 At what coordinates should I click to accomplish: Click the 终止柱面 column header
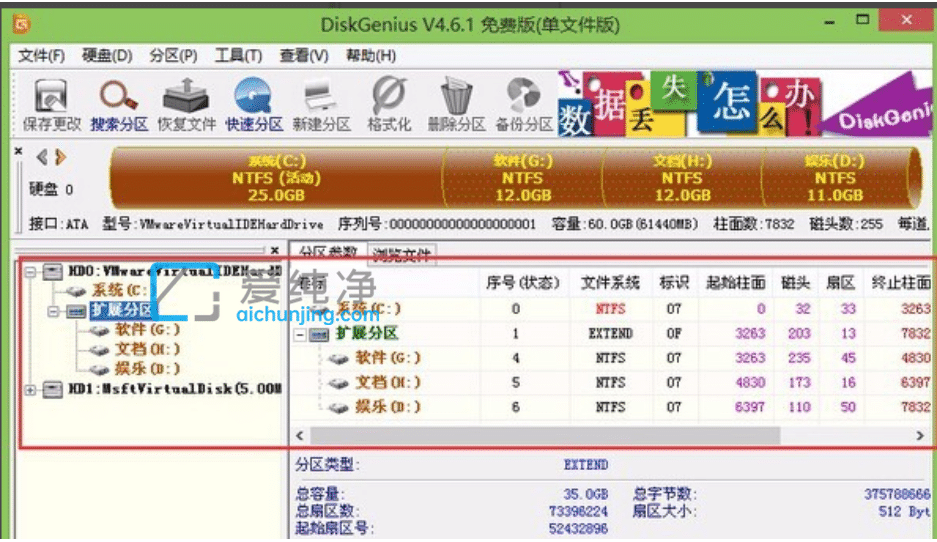point(899,283)
